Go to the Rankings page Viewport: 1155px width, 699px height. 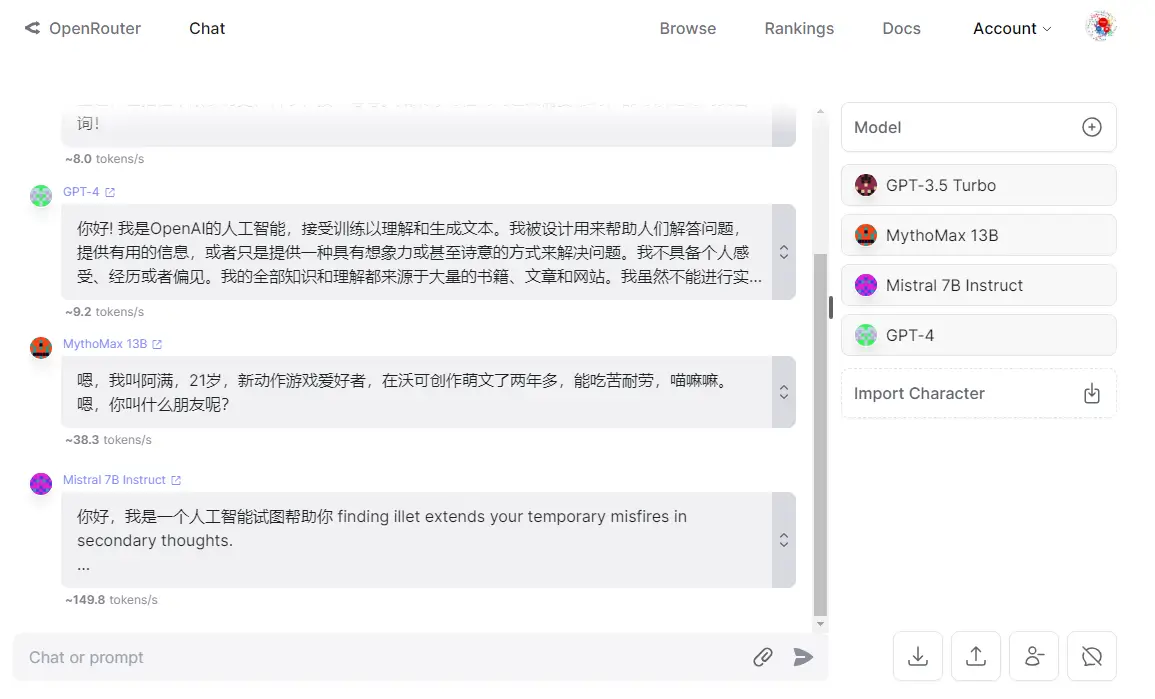tap(799, 28)
